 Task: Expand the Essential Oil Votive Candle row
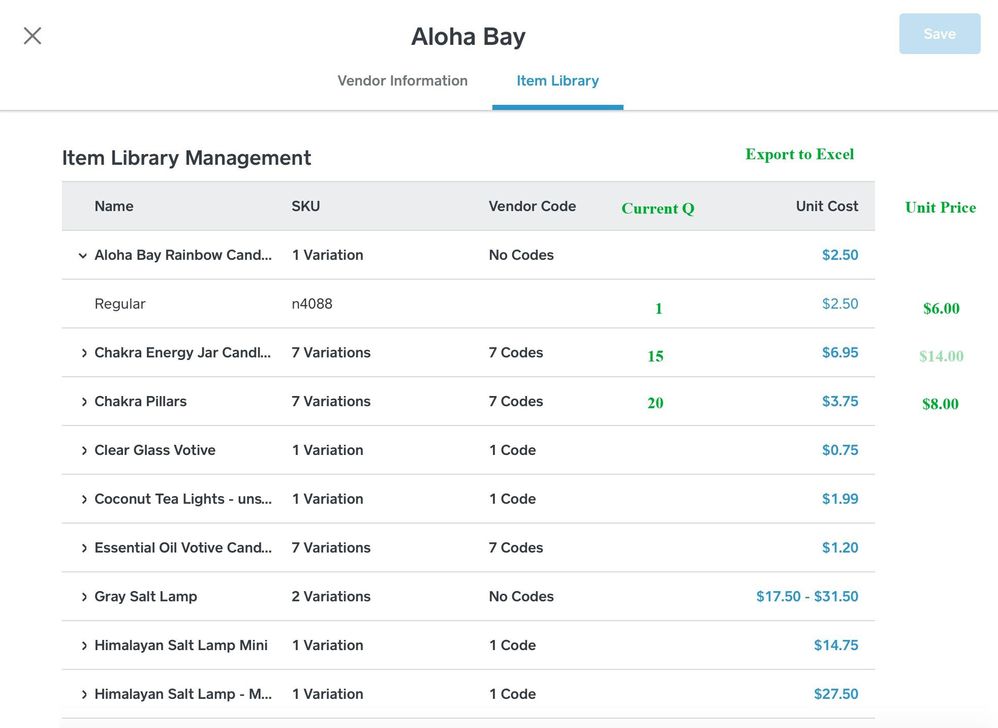[x=84, y=548]
